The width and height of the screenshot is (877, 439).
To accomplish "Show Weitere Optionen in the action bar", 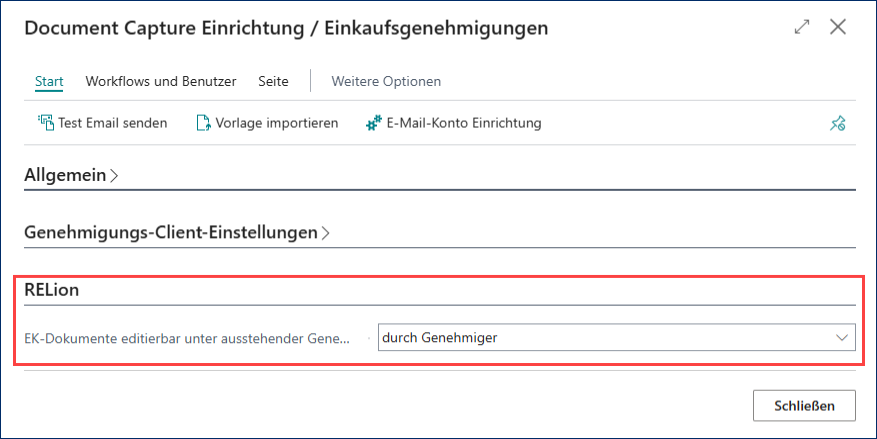I will (x=386, y=81).
